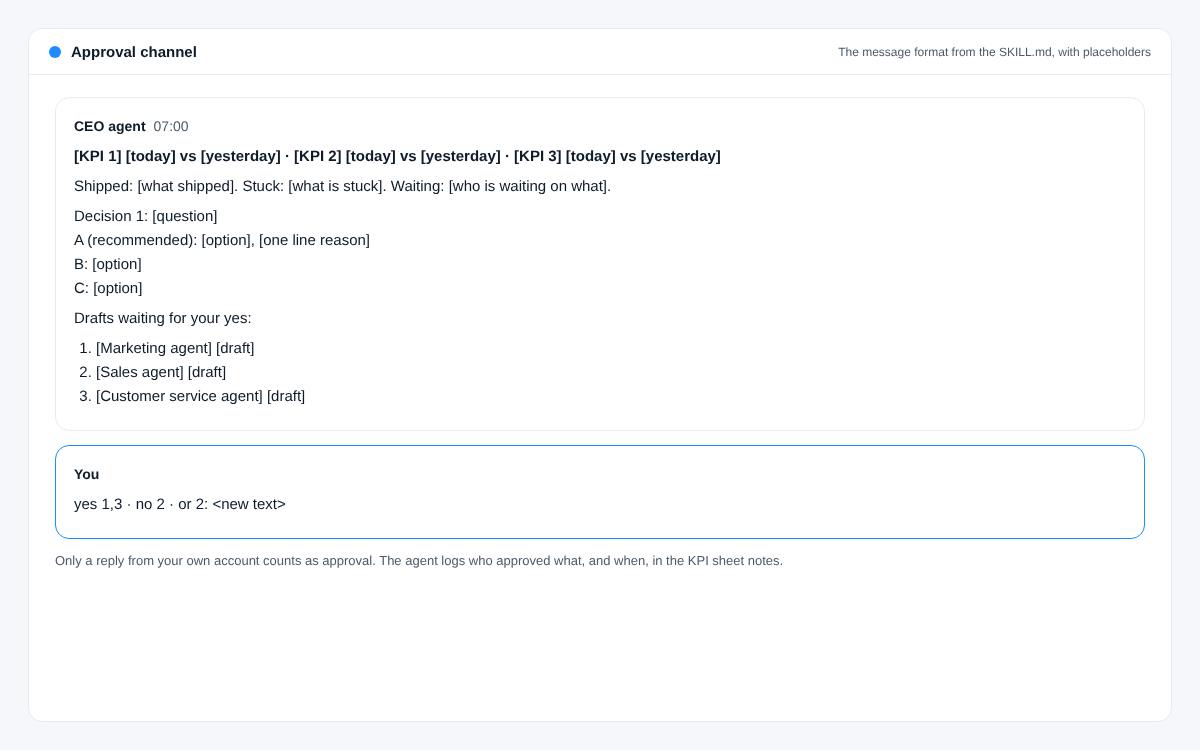Select the C: [option] line
This screenshot has height=750, width=1200.
pyautogui.click(x=108, y=288)
